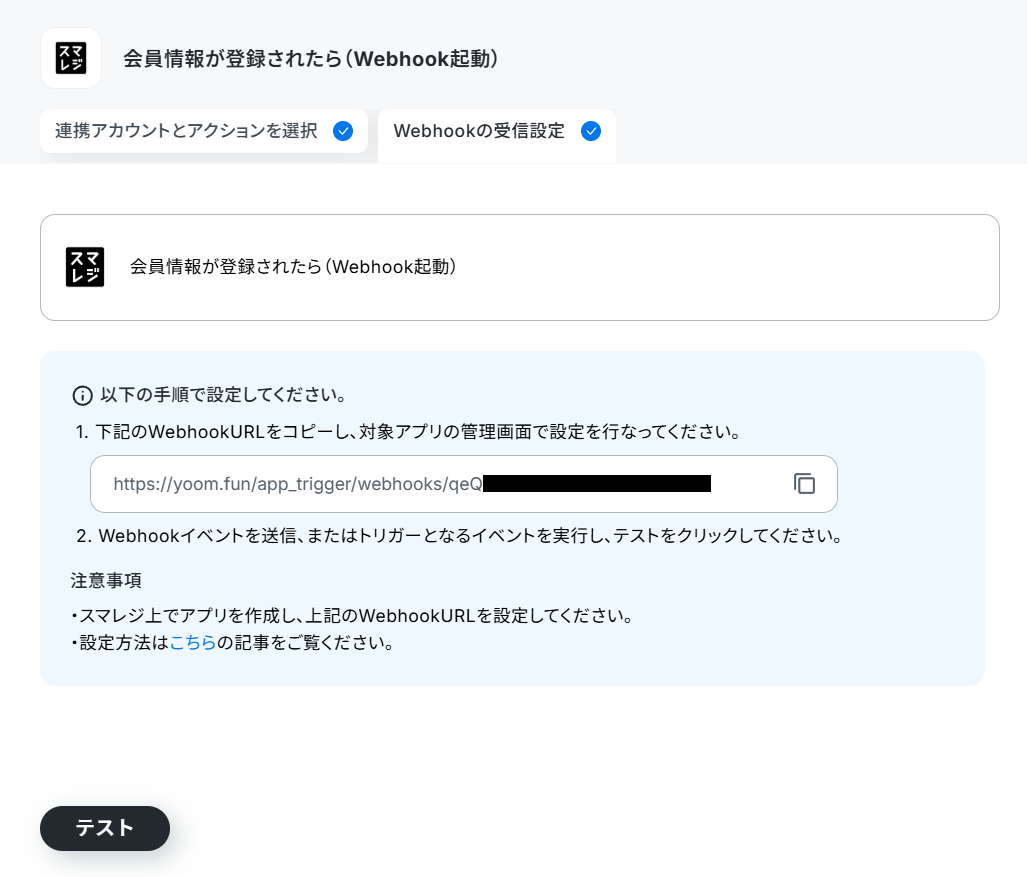Focus the Webhook URL text field
1027x877 pixels.
(x=464, y=484)
